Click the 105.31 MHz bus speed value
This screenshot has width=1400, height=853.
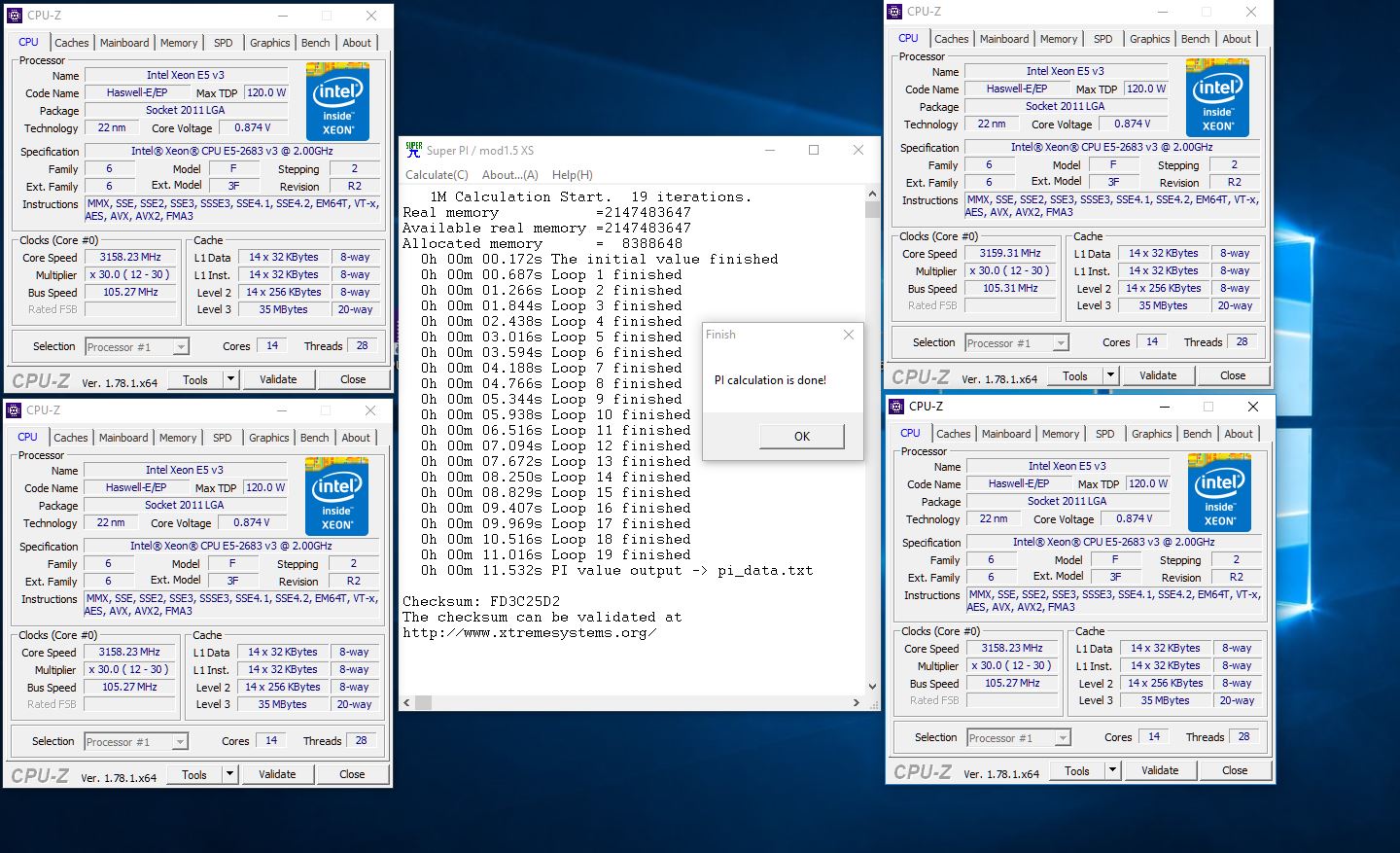[x=1010, y=288]
